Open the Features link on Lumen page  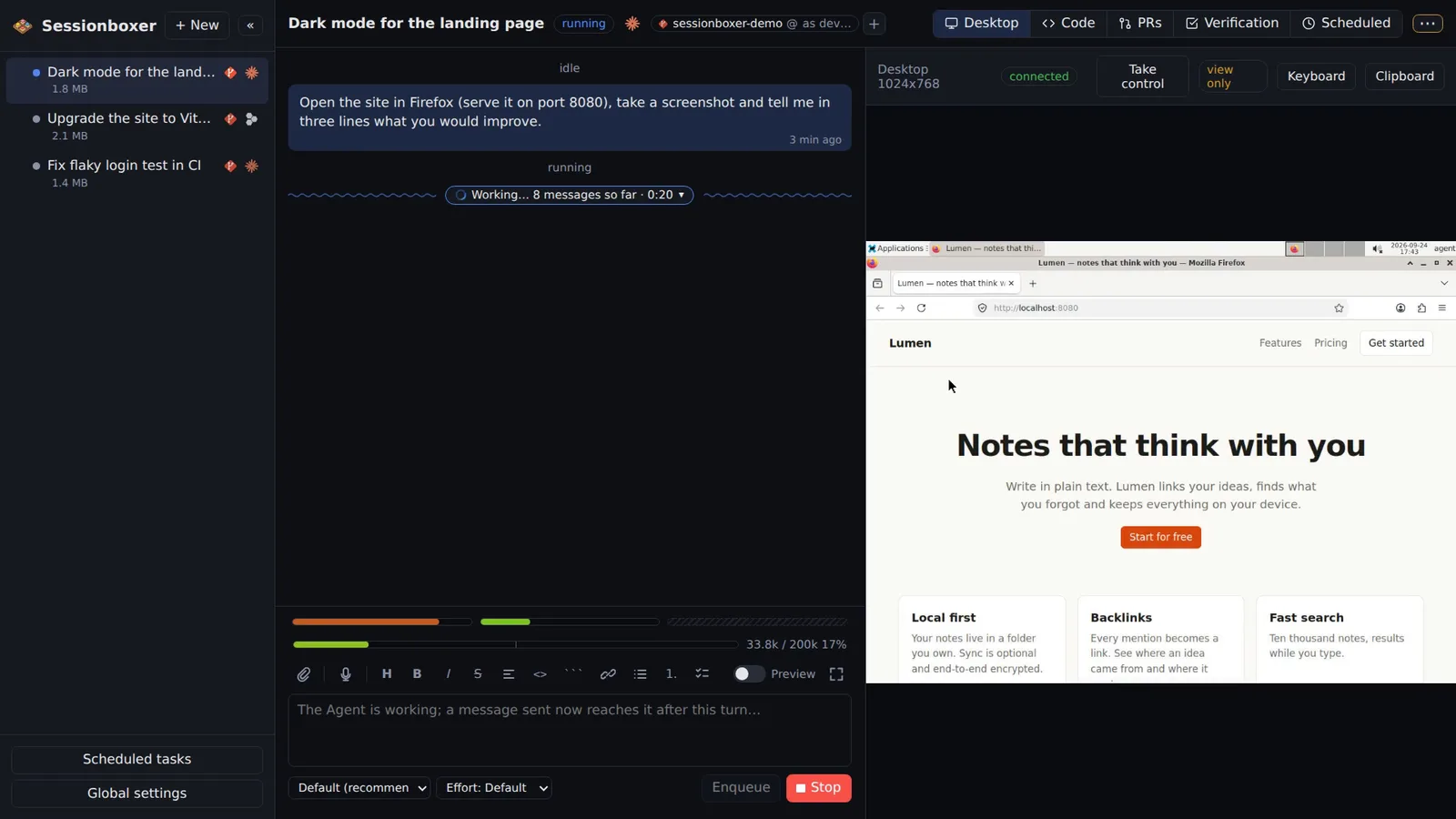point(1279,343)
